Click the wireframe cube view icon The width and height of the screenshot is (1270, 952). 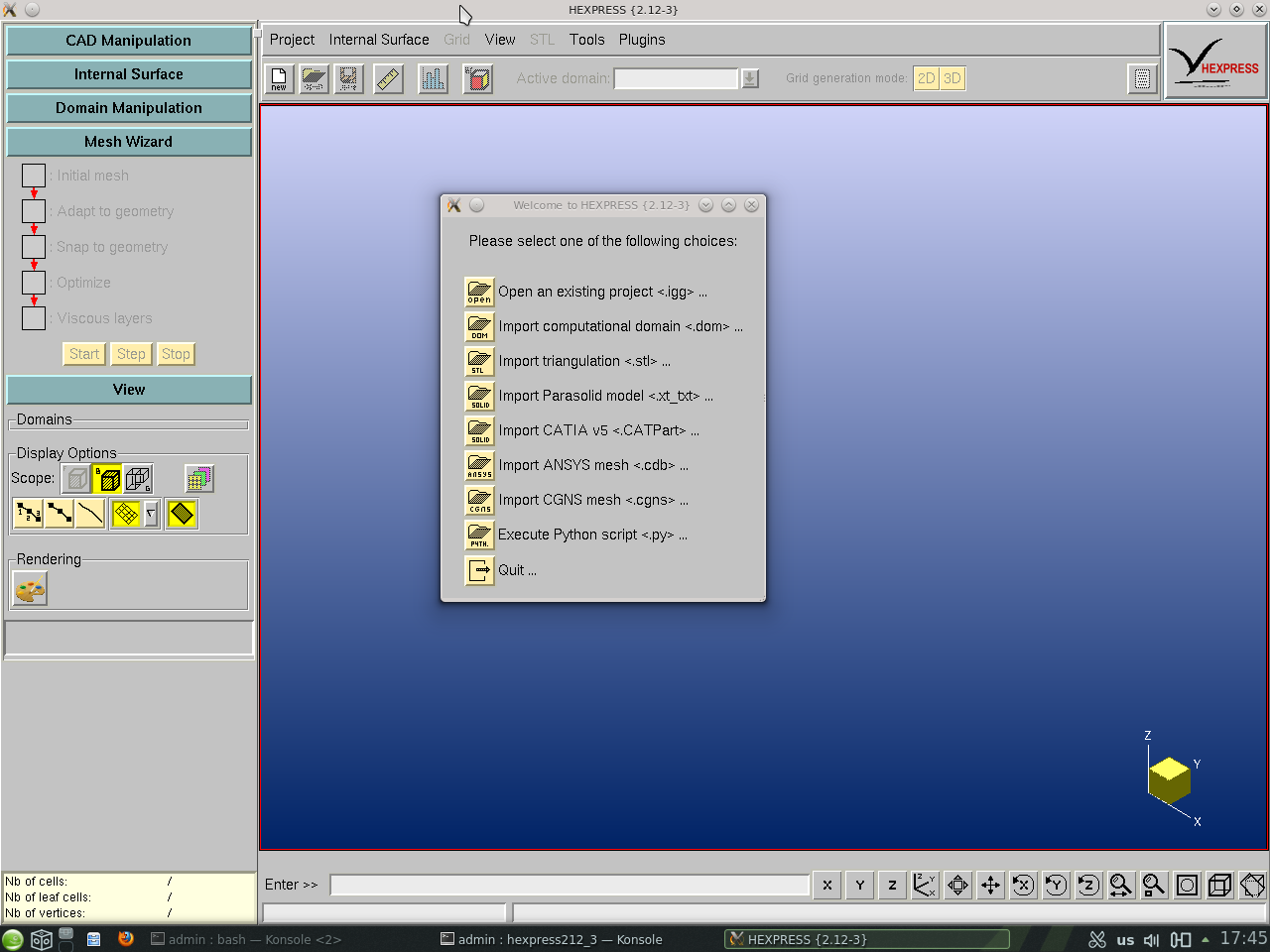point(1219,886)
